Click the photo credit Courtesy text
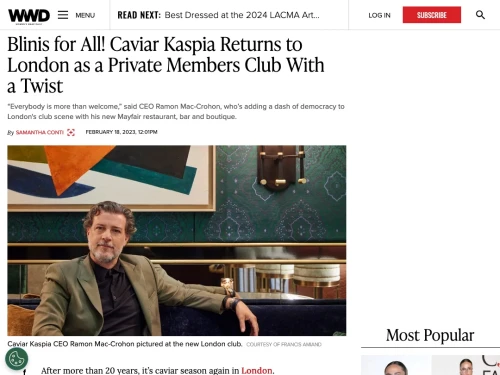The height and width of the screenshot is (375, 500). 284,344
